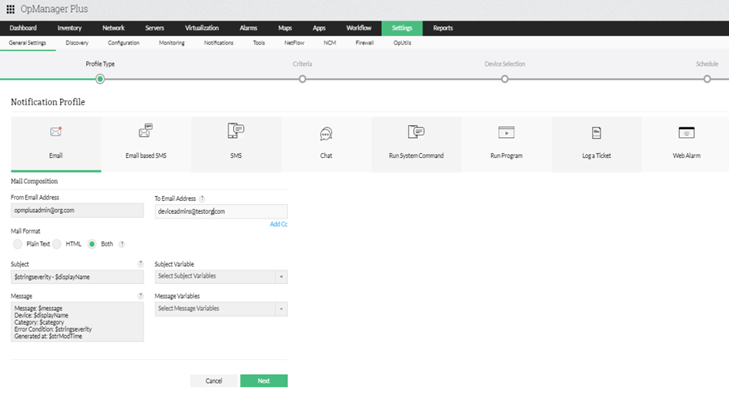Select the Run Program profile icon
The height and width of the screenshot is (406, 729).
506,133
